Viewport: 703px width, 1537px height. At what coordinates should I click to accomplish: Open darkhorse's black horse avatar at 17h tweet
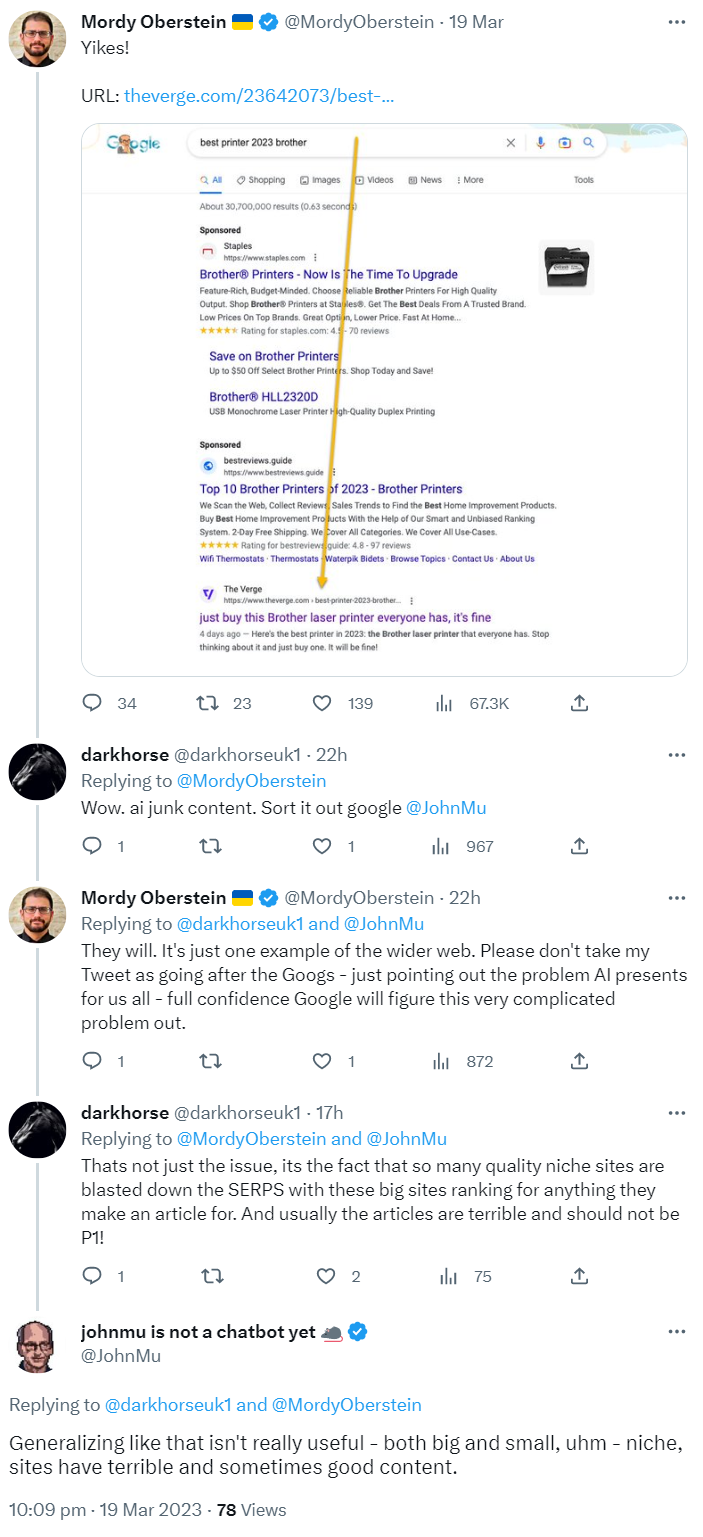click(x=38, y=1129)
